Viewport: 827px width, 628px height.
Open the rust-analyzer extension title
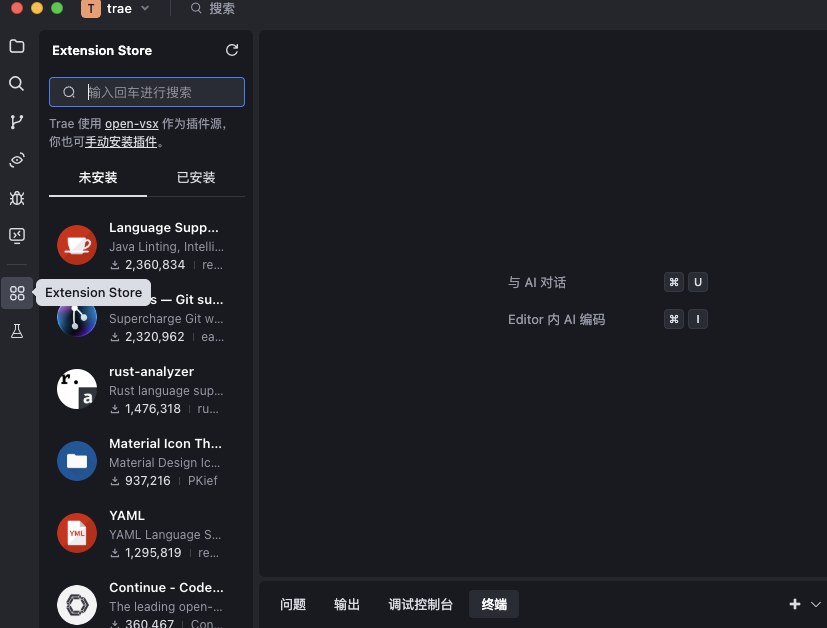point(151,372)
